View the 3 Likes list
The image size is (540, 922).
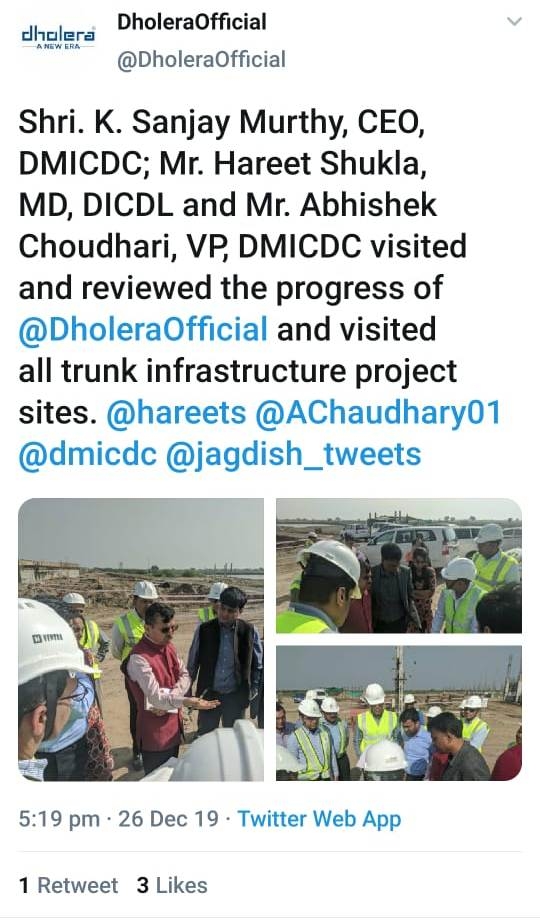(x=172, y=885)
